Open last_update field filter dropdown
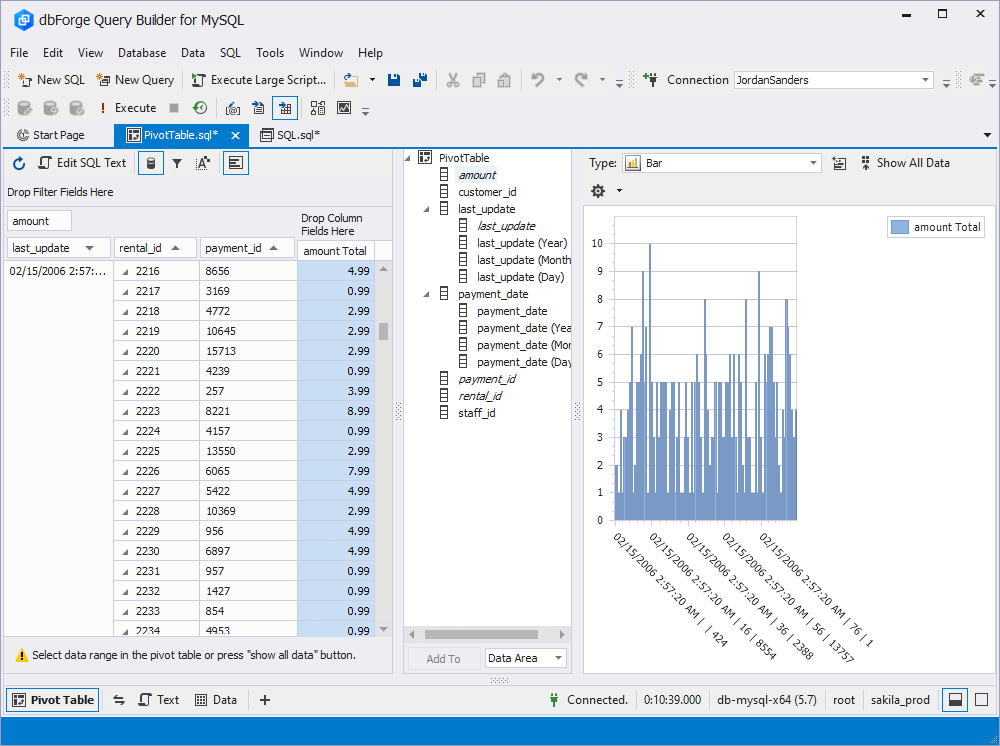This screenshot has height=746, width=1000. click(x=89, y=248)
